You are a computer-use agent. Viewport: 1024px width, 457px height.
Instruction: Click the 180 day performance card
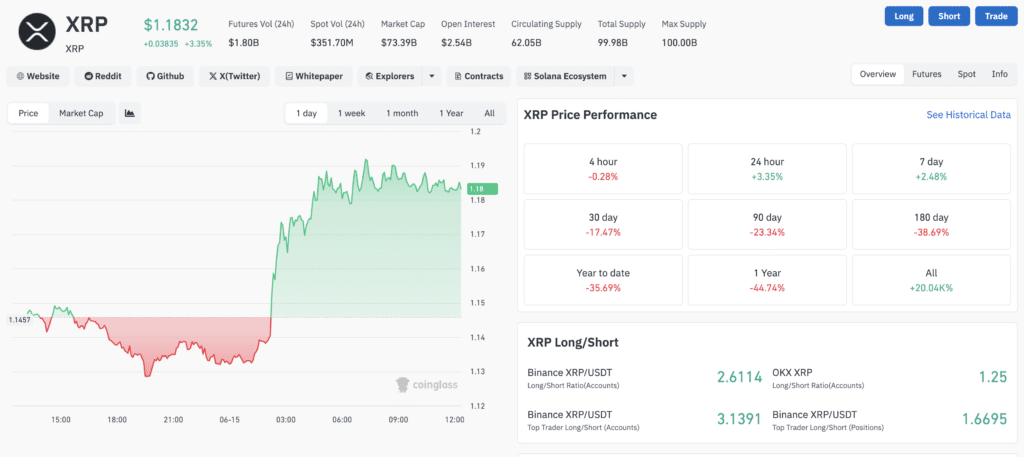(931, 224)
